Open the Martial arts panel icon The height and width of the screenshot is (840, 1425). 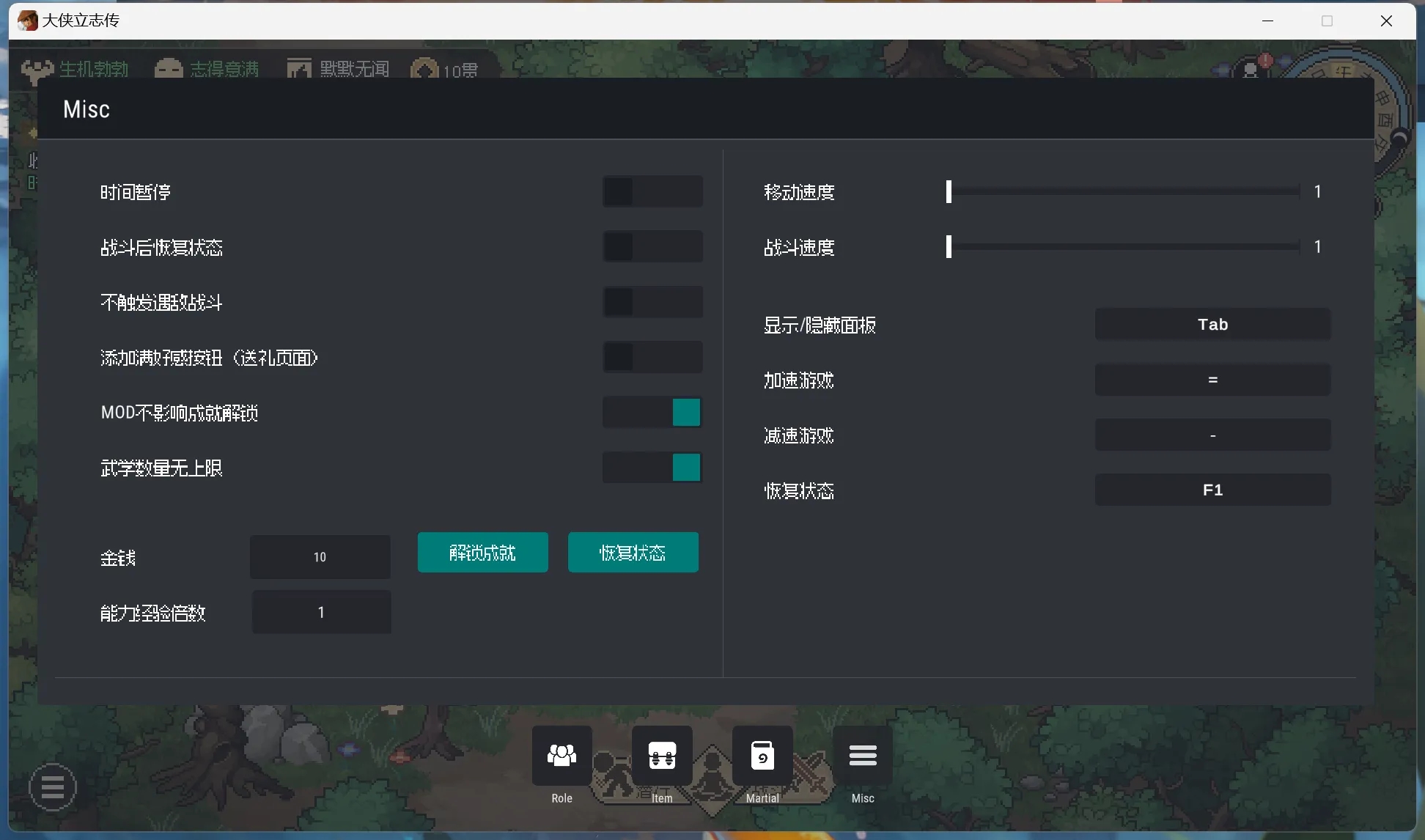click(762, 756)
